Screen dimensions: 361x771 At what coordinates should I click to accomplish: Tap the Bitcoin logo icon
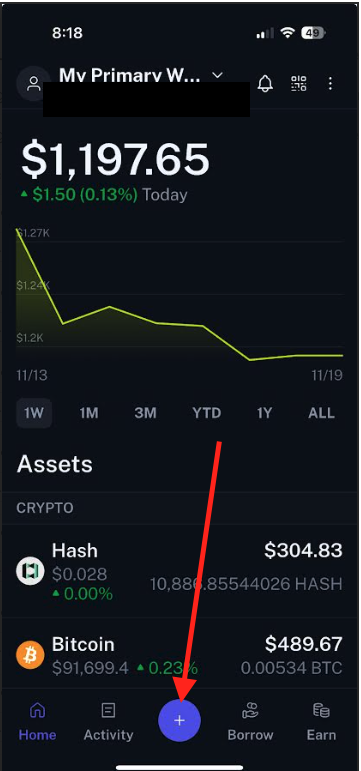(30, 654)
